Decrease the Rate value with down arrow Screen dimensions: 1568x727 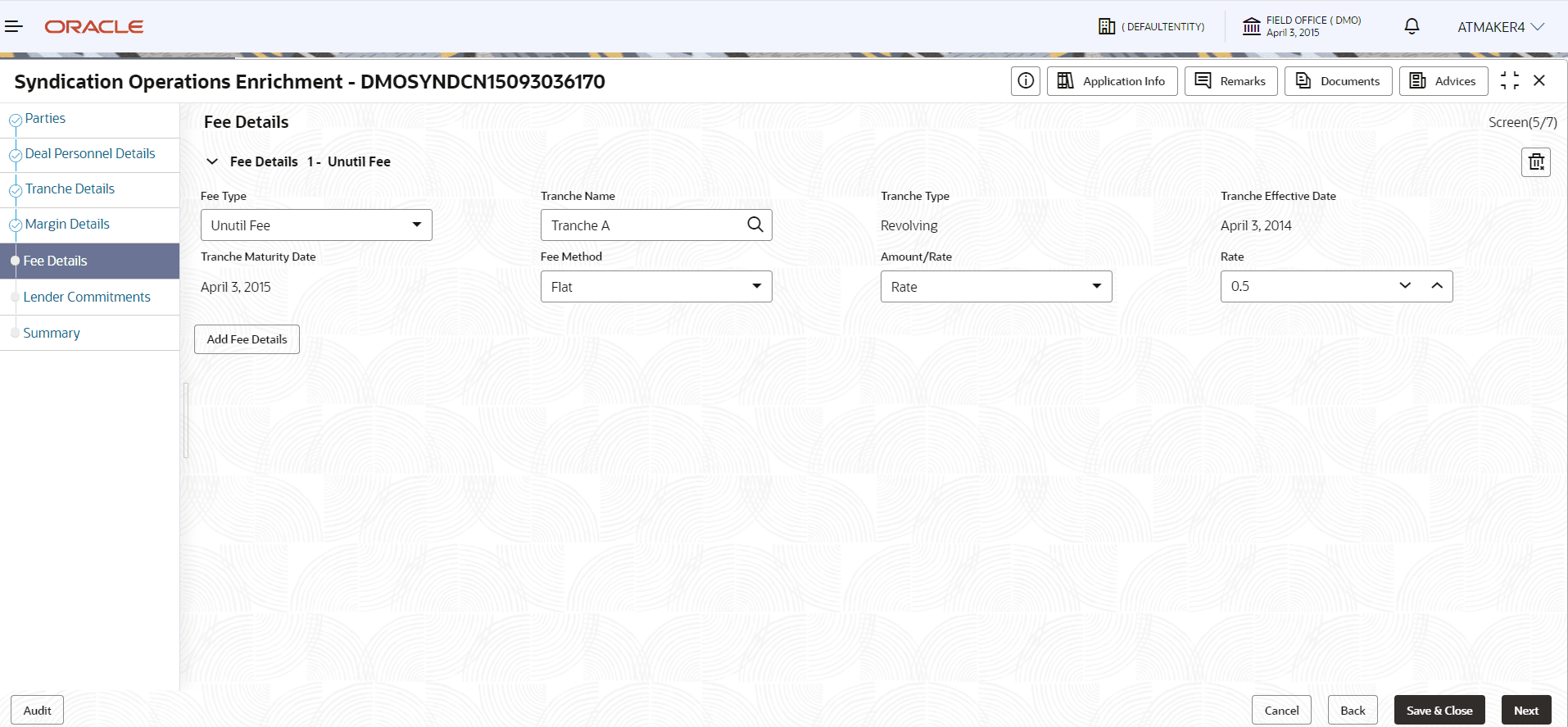(x=1406, y=286)
